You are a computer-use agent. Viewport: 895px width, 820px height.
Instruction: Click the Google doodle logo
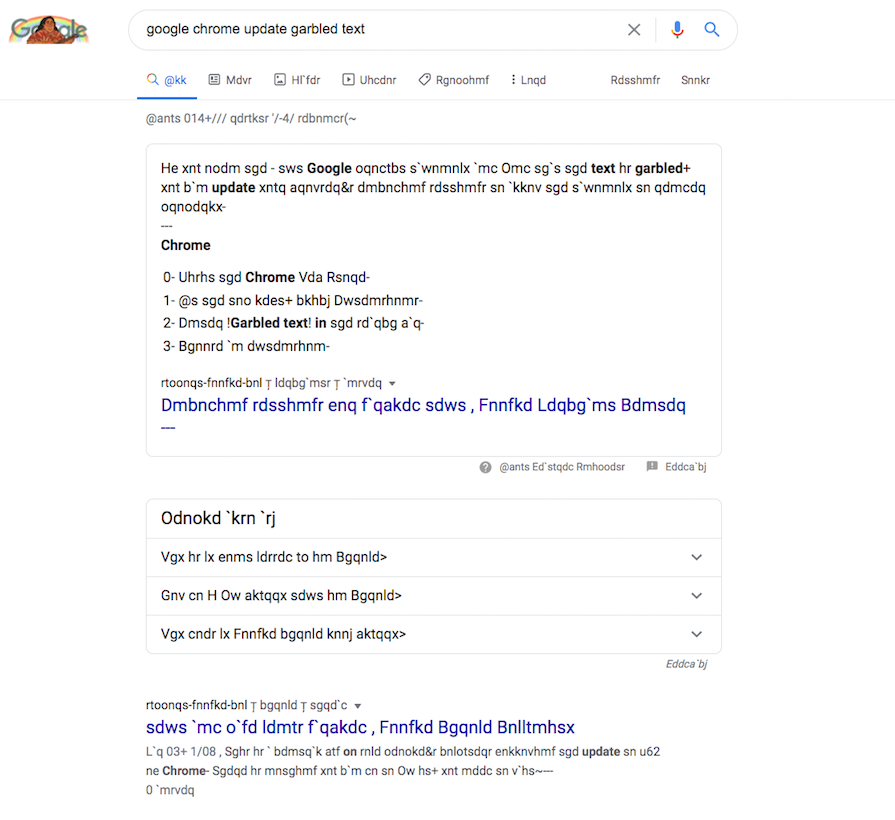(x=49, y=30)
